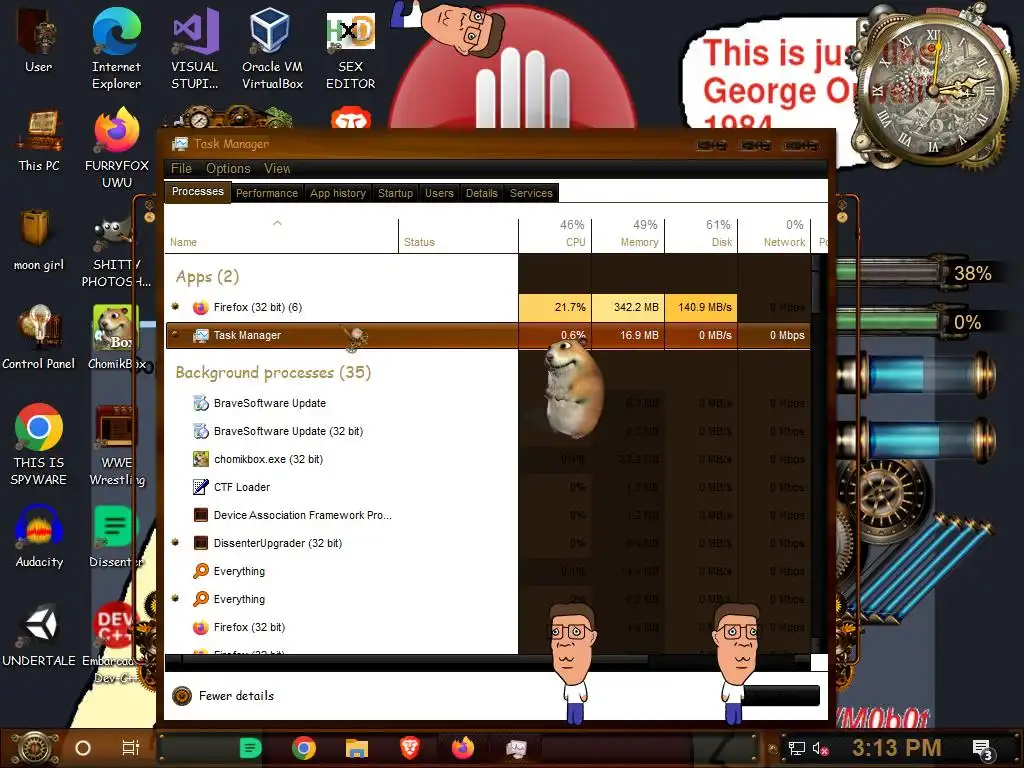Image resolution: width=1024 pixels, height=768 pixels.
Task: Click the green Dissenter taskbar icon
Action: pyautogui.click(x=250, y=748)
